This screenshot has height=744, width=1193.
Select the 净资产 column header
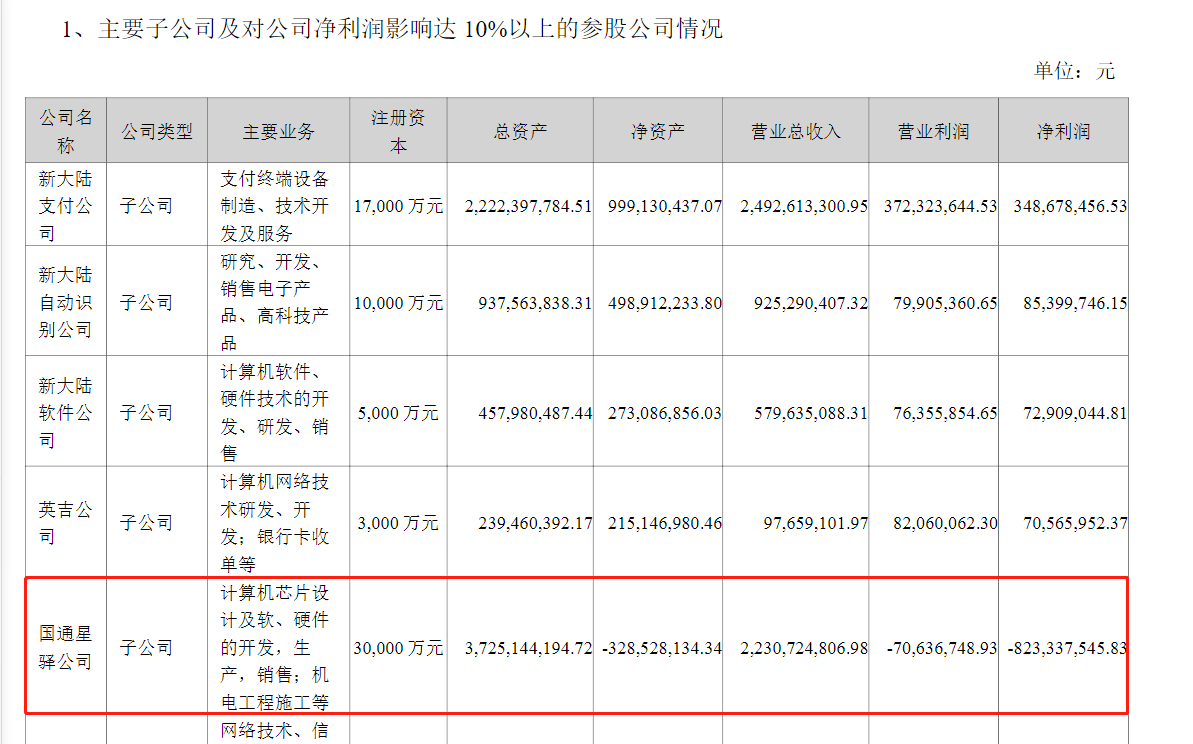point(658,130)
